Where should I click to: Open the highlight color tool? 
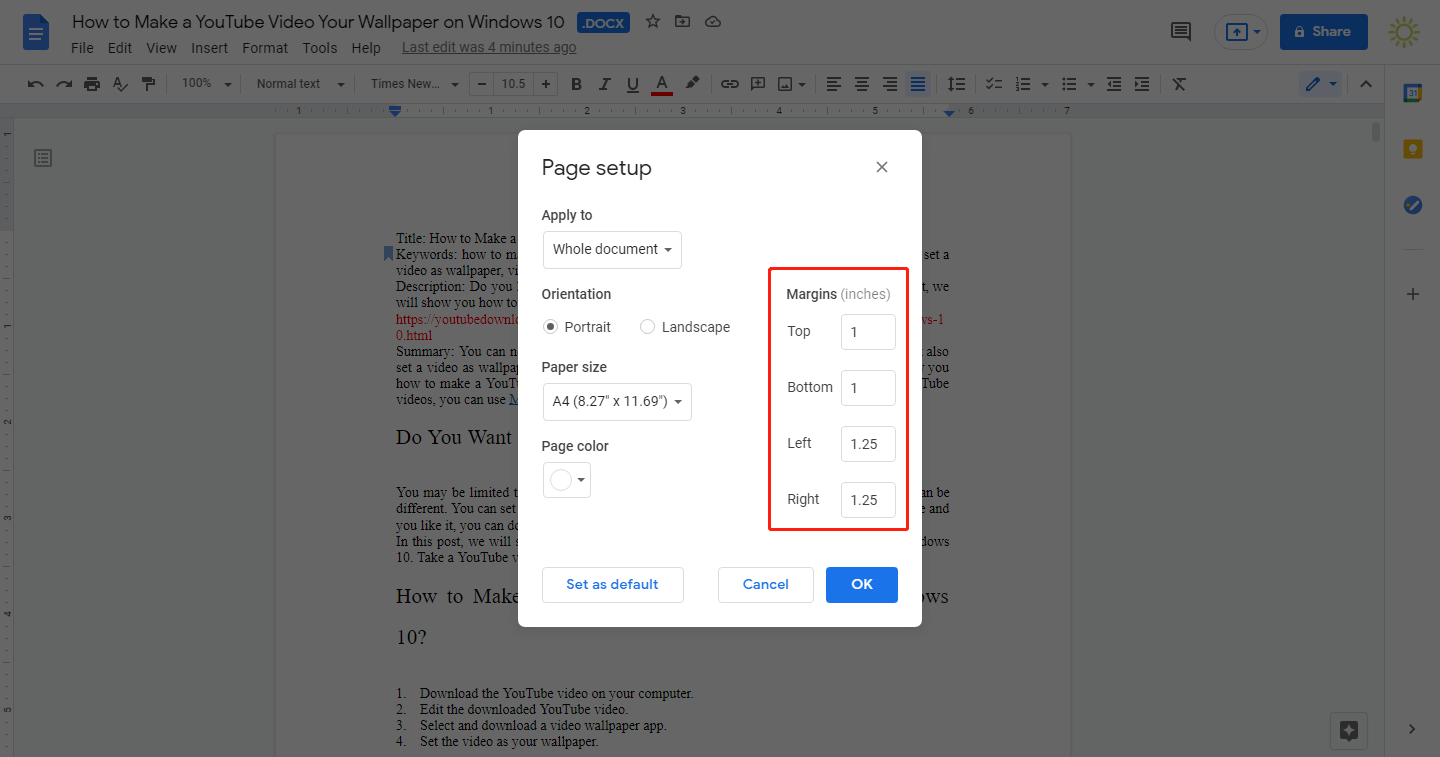[691, 84]
